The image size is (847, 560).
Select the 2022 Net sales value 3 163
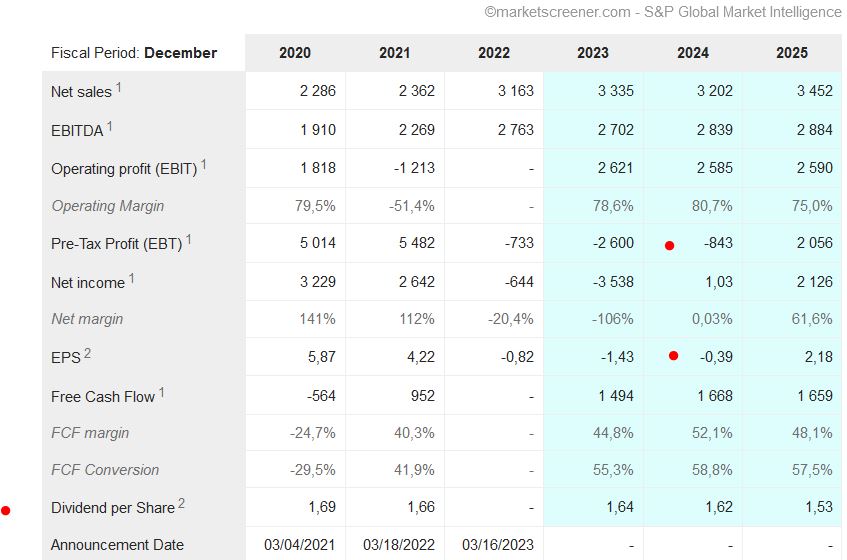pos(515,91)
